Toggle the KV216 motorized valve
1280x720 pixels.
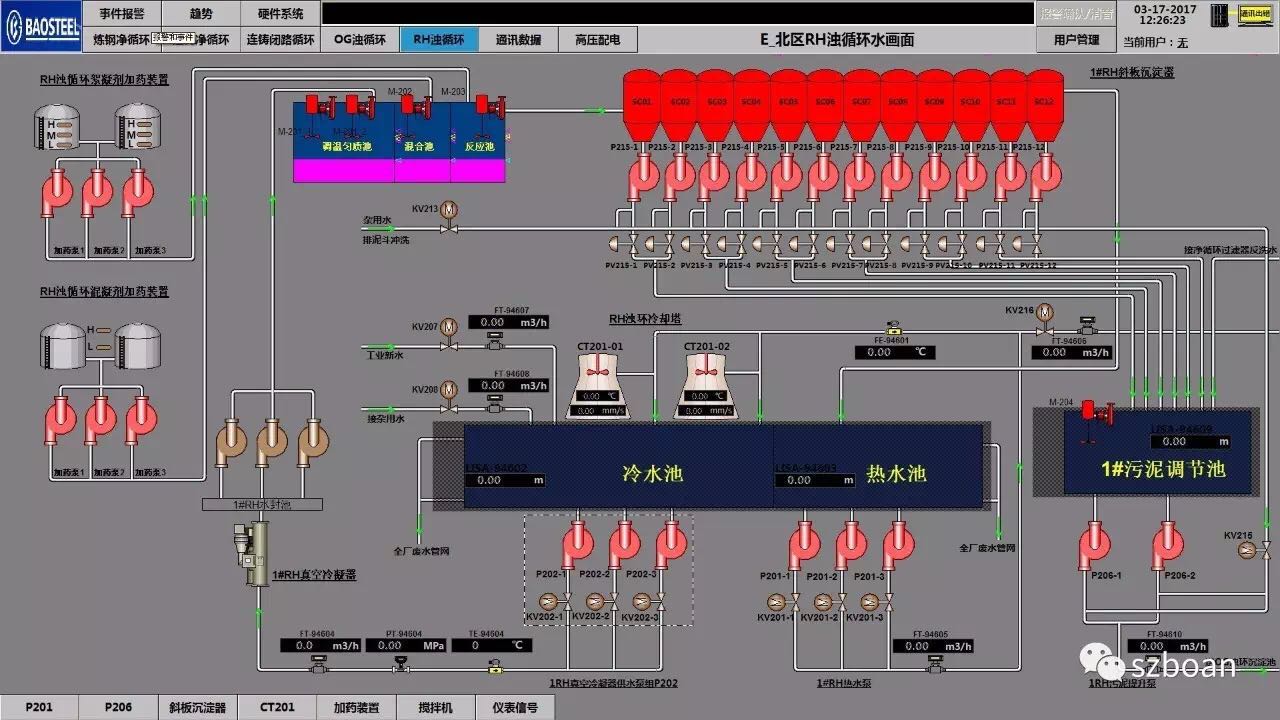(x=1045, y=311)
